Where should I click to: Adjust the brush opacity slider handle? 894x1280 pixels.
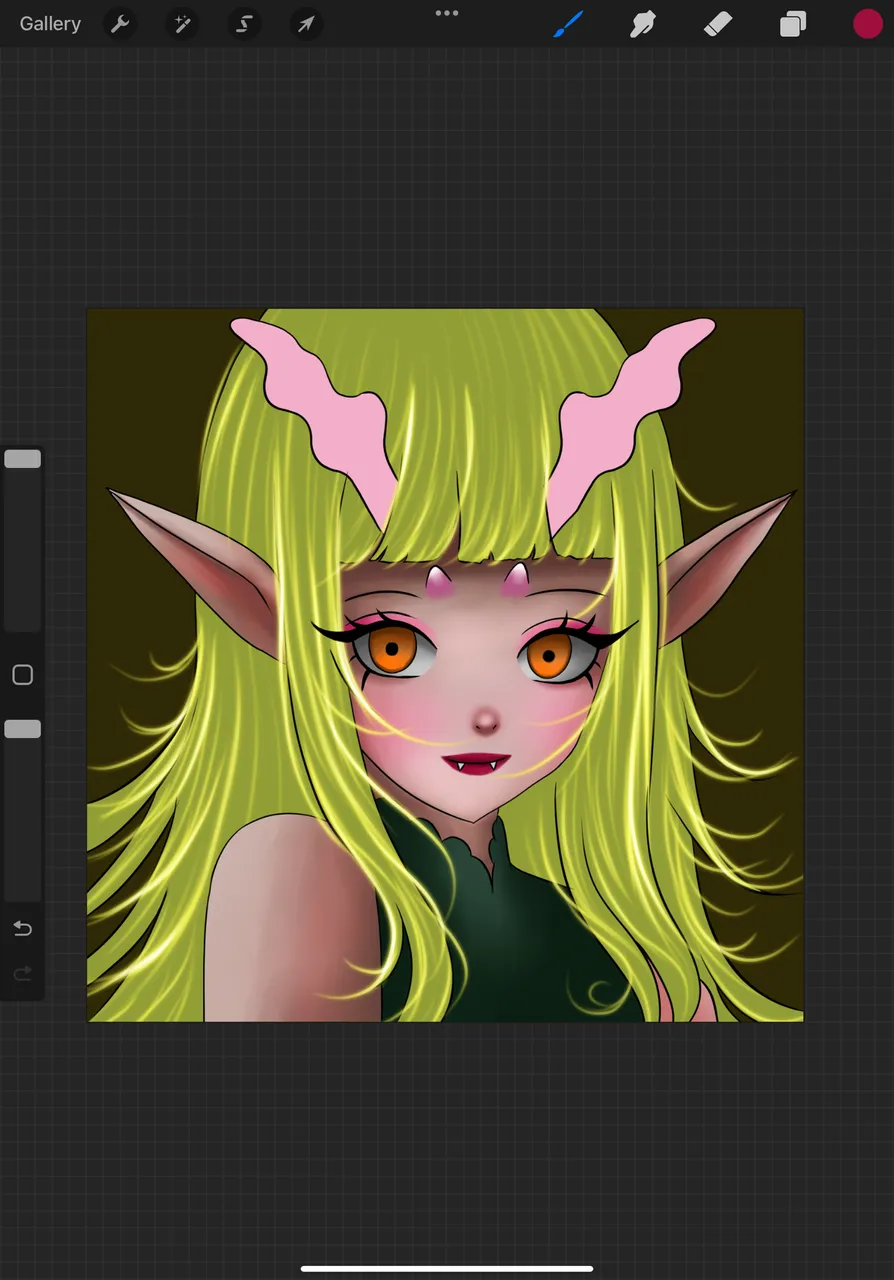[22, 729]
